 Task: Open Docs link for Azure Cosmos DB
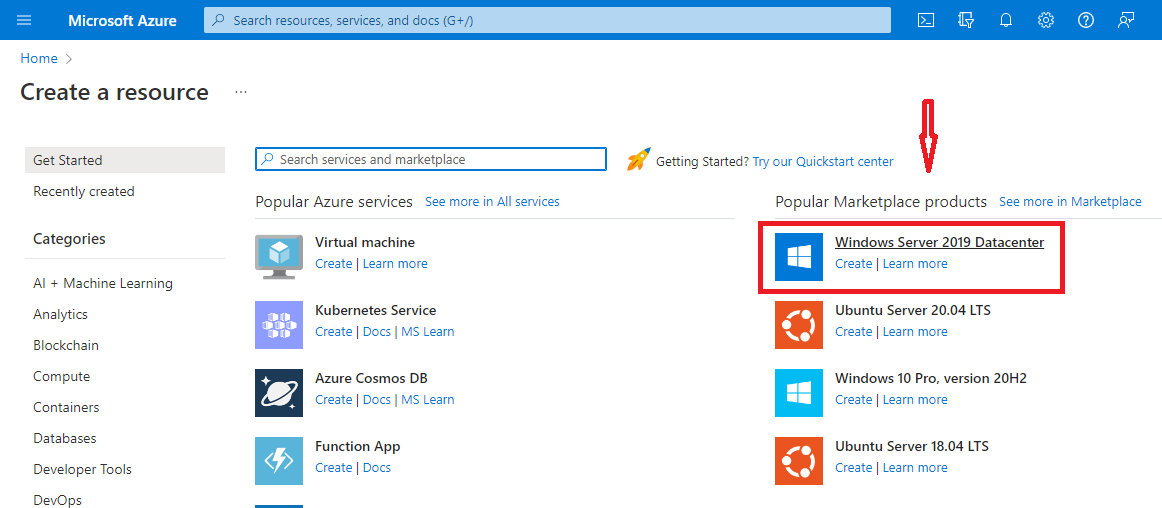coord(376,400)
